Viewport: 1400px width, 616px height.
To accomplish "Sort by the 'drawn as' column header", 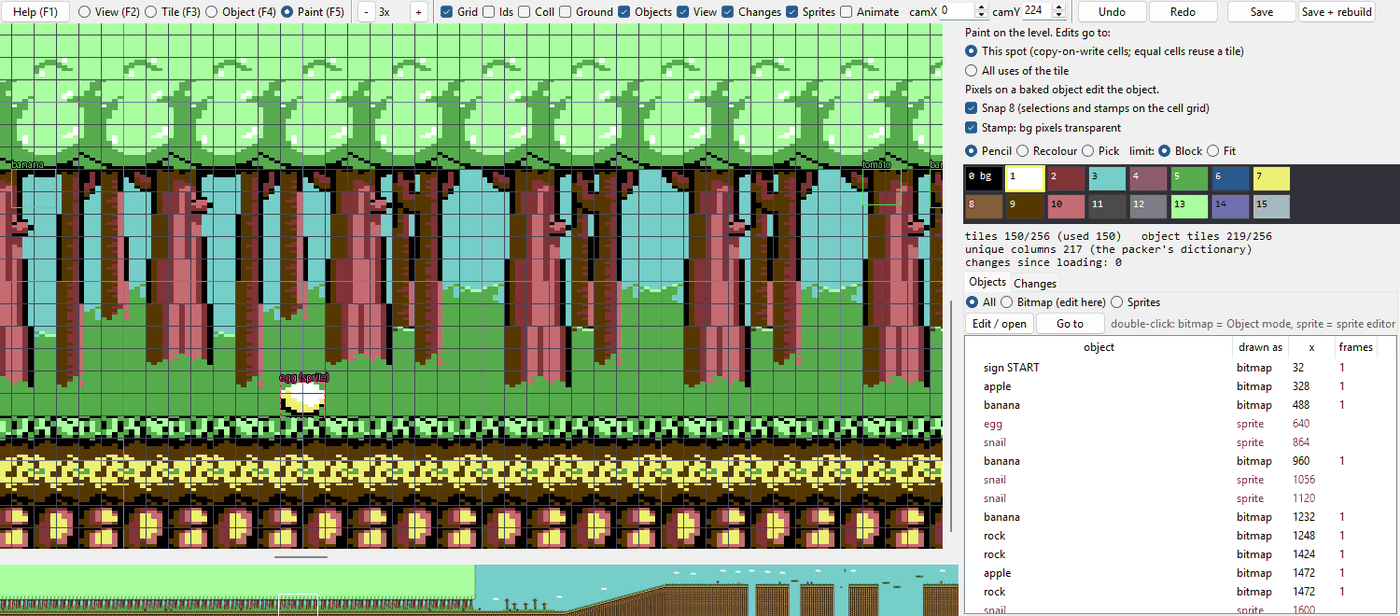I will click(1259, 347).
